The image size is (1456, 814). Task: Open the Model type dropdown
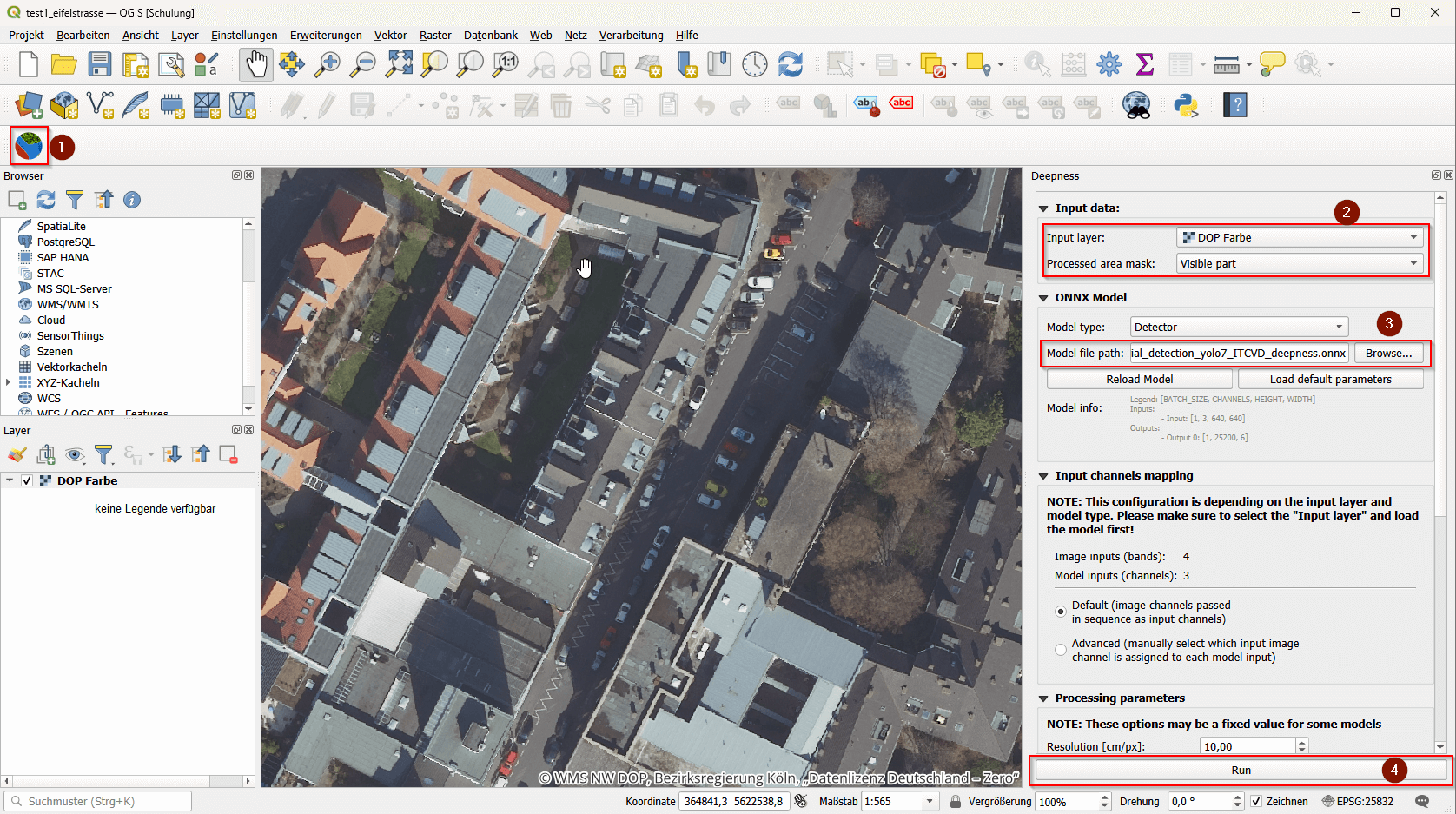1338,327
